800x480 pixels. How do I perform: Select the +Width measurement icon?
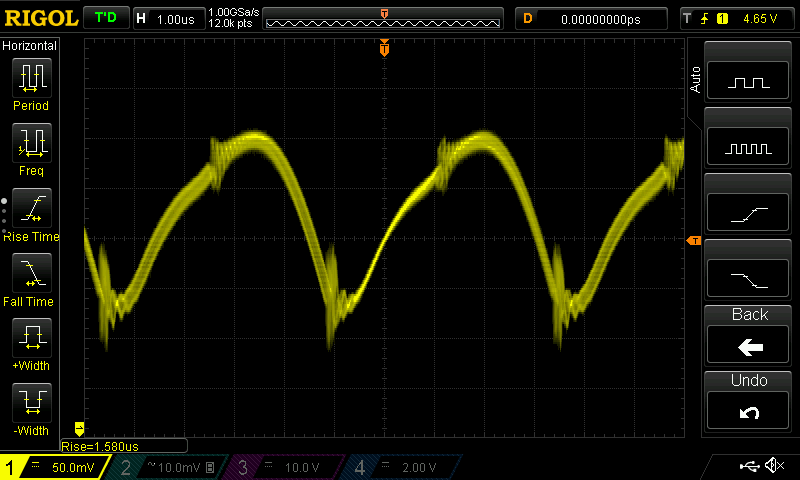click(x=32, y=337)
